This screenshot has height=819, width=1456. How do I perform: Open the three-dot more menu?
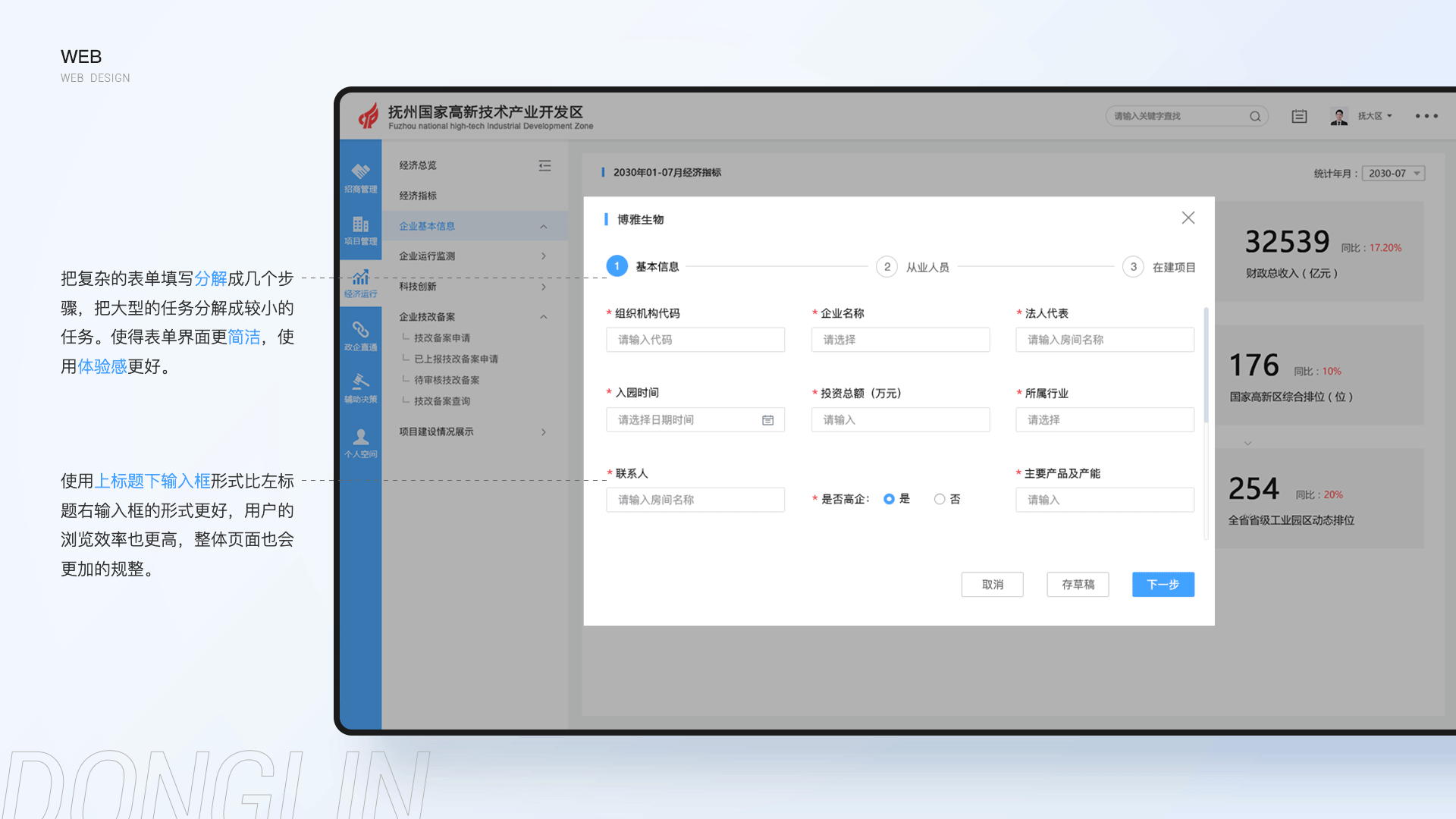click(1426, 116)
